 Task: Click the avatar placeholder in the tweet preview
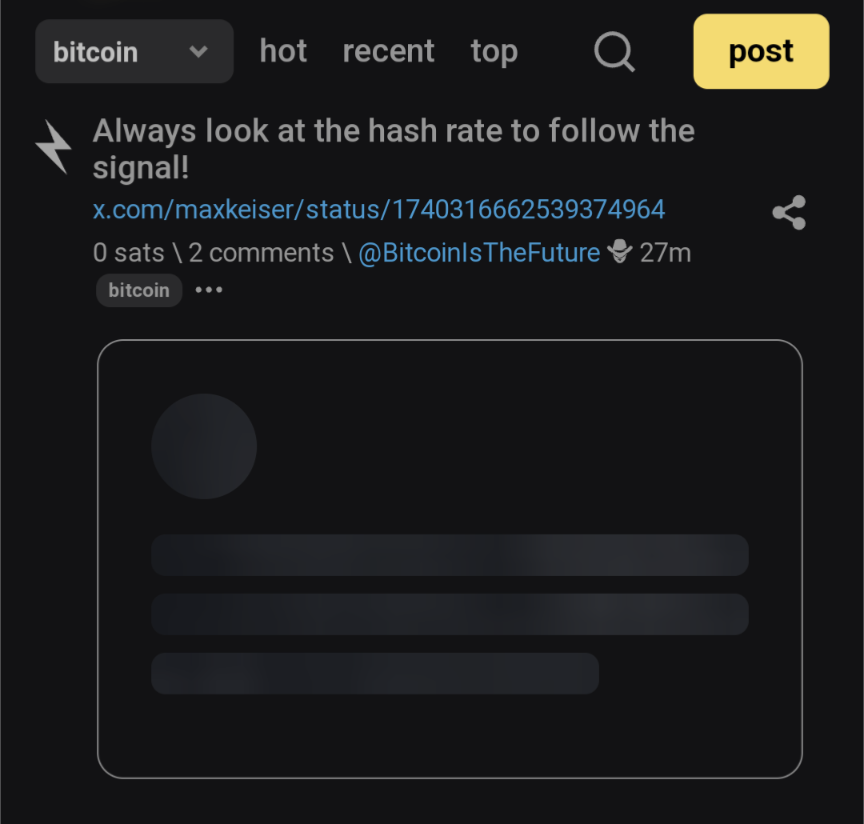[x=204, y=446]
